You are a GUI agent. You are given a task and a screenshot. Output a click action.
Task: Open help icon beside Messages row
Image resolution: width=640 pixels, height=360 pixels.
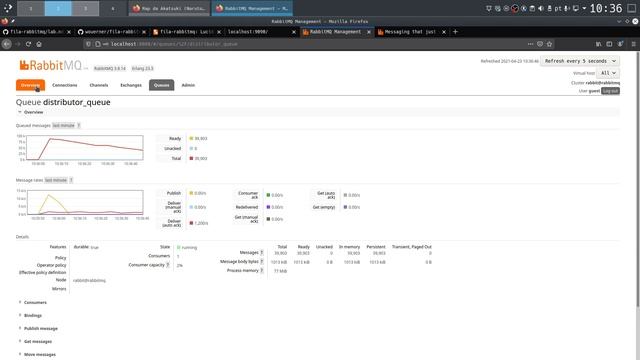[262, 253]
